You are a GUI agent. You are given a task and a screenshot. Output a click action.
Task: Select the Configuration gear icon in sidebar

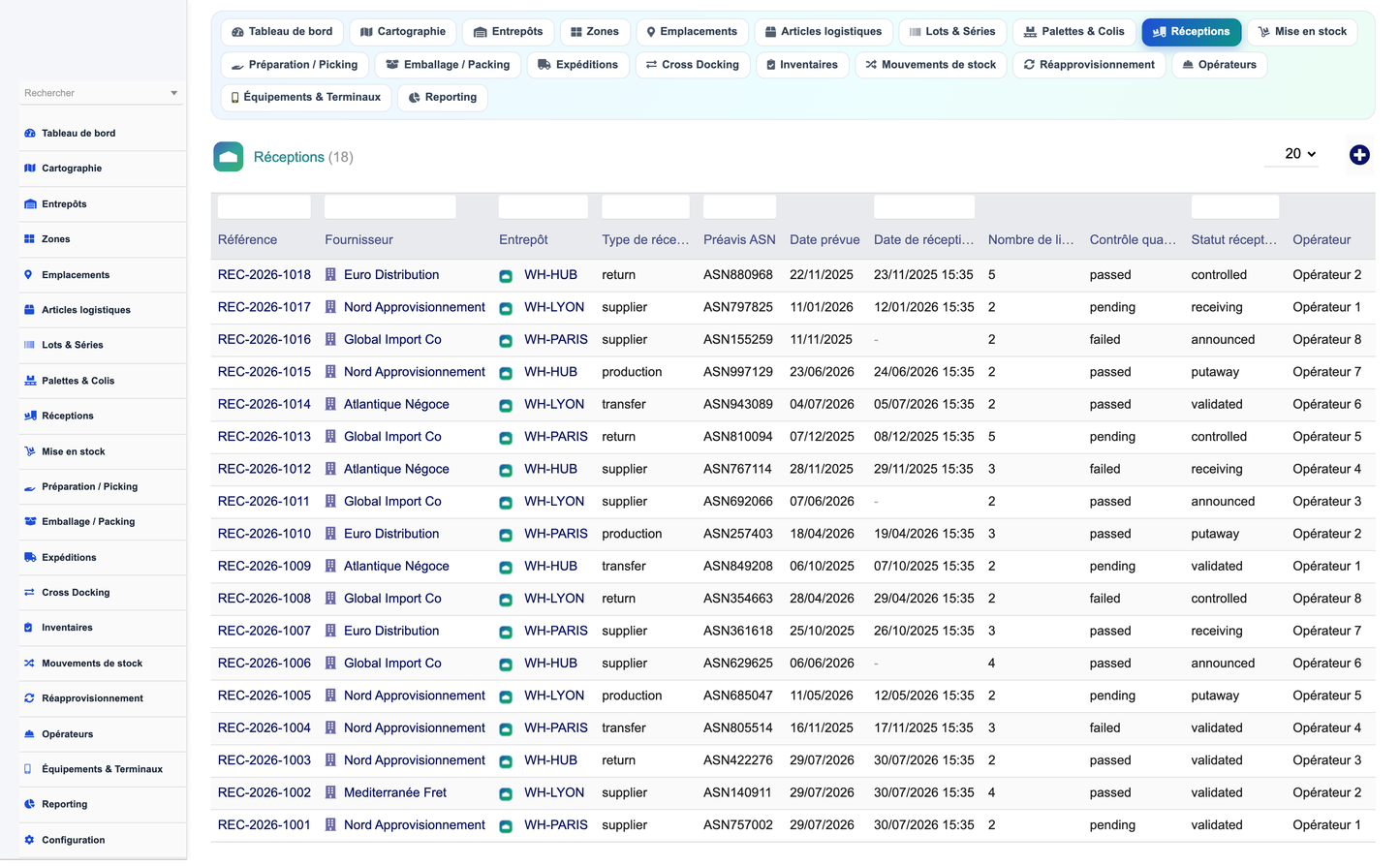[29, 840]
